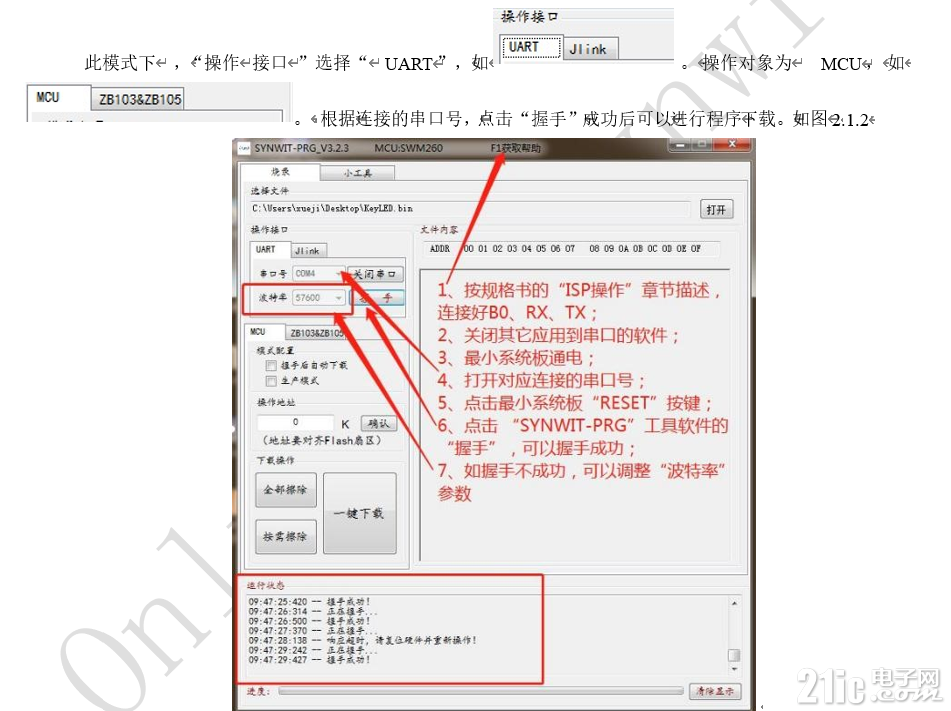Image resolution: width=951 pixels, height=711 pixels.
Task: Click the 按需擦除 button
Action: (x=286, y=536)
